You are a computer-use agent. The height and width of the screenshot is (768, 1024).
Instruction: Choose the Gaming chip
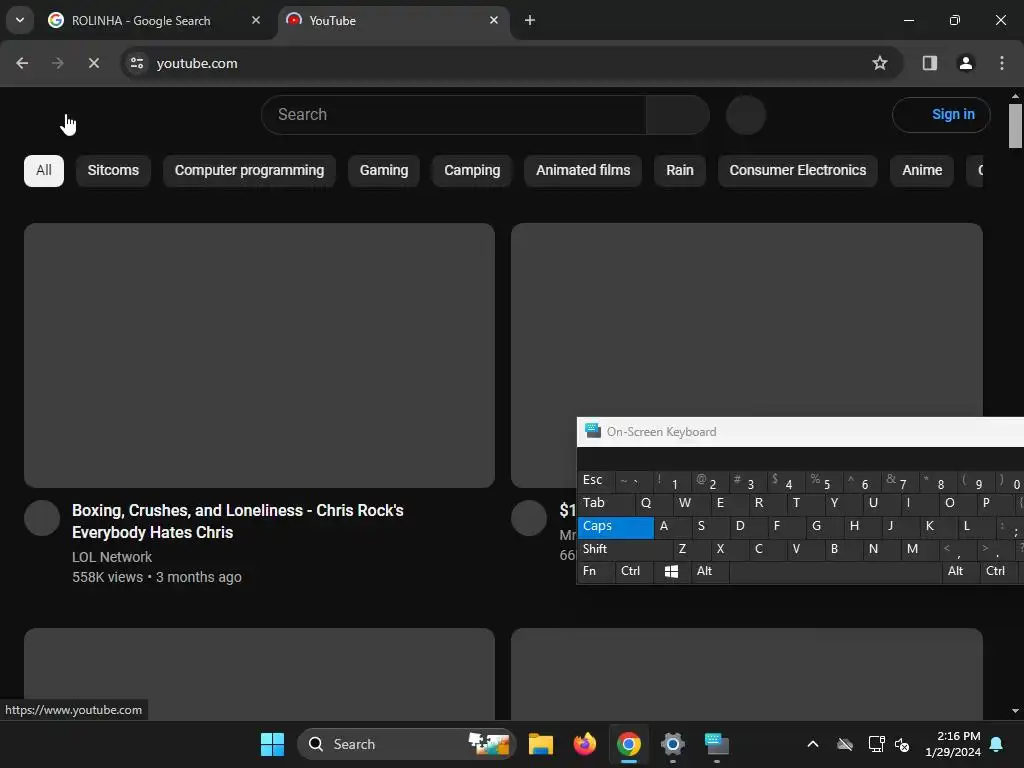tap(384, 170)
